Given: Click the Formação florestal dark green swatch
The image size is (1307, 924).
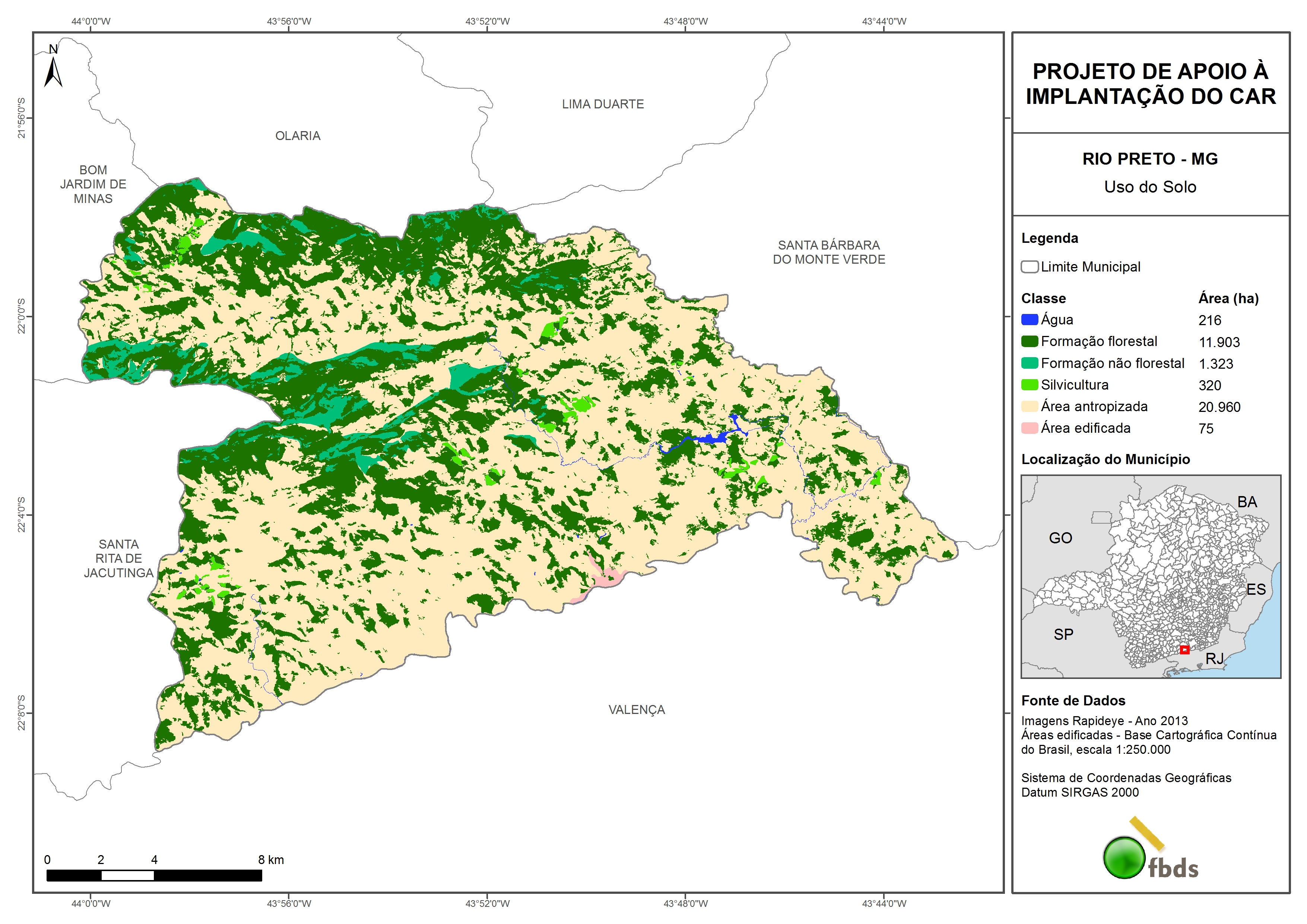Looking at the screenshot, I should (1029, 342).
